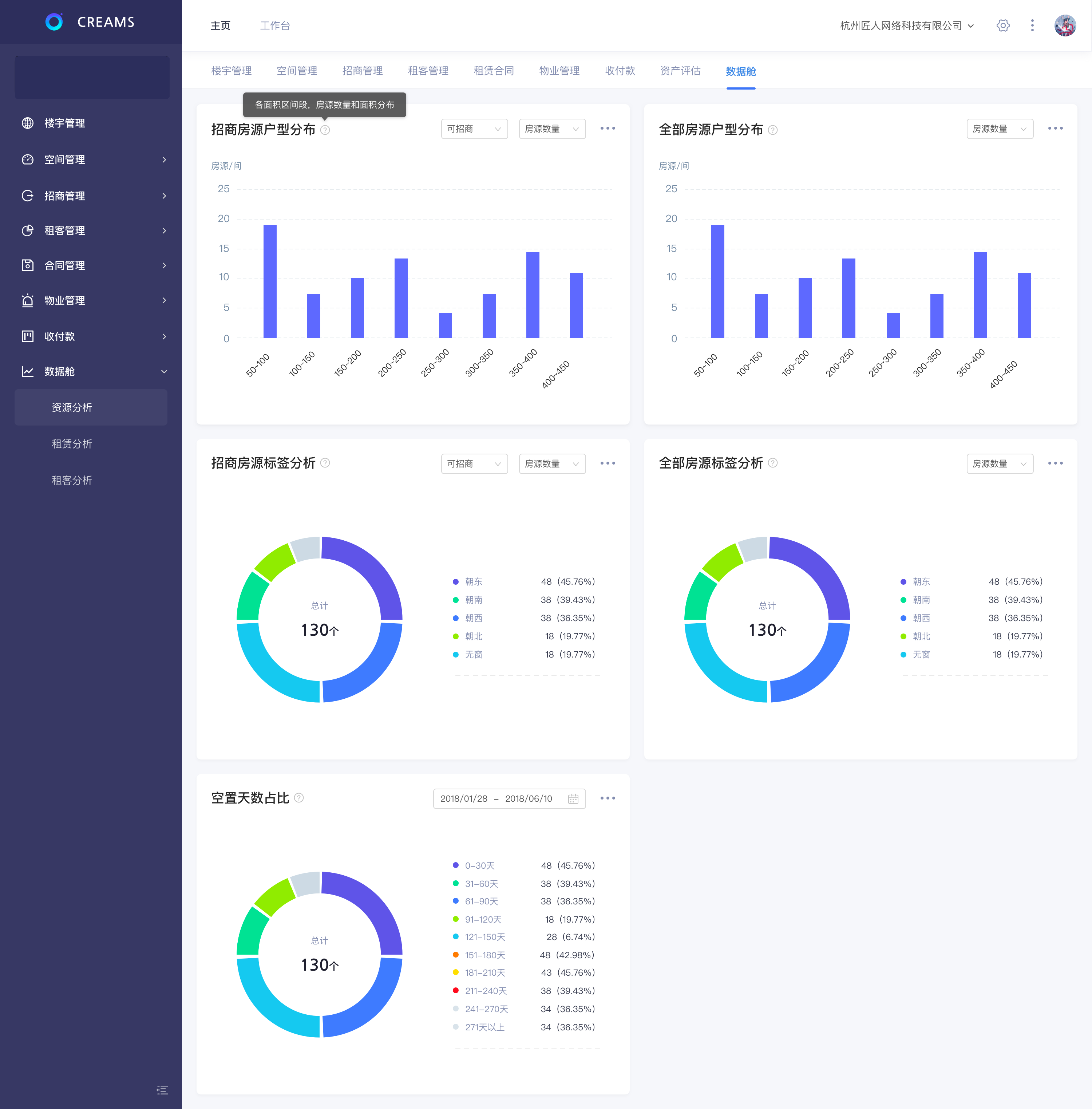Collapse the 数据舱 sidebar section
This screenshot has height=1109, width=1092.
(x=92, y=372)
